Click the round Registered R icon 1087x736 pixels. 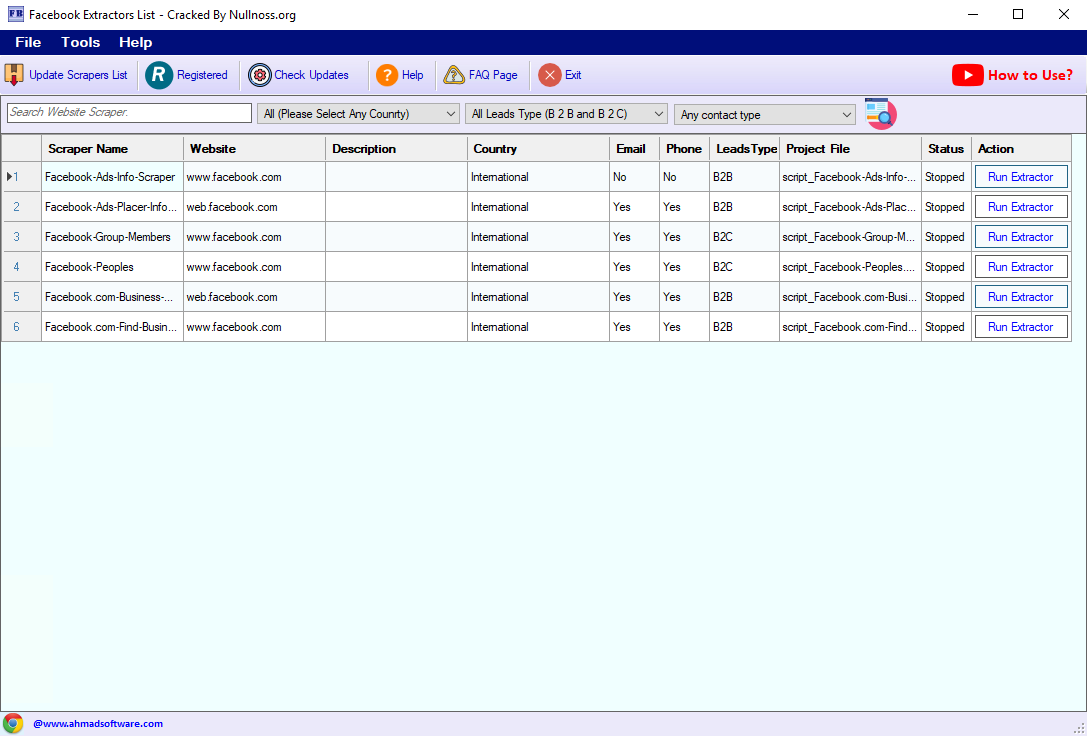pos(159,75)
